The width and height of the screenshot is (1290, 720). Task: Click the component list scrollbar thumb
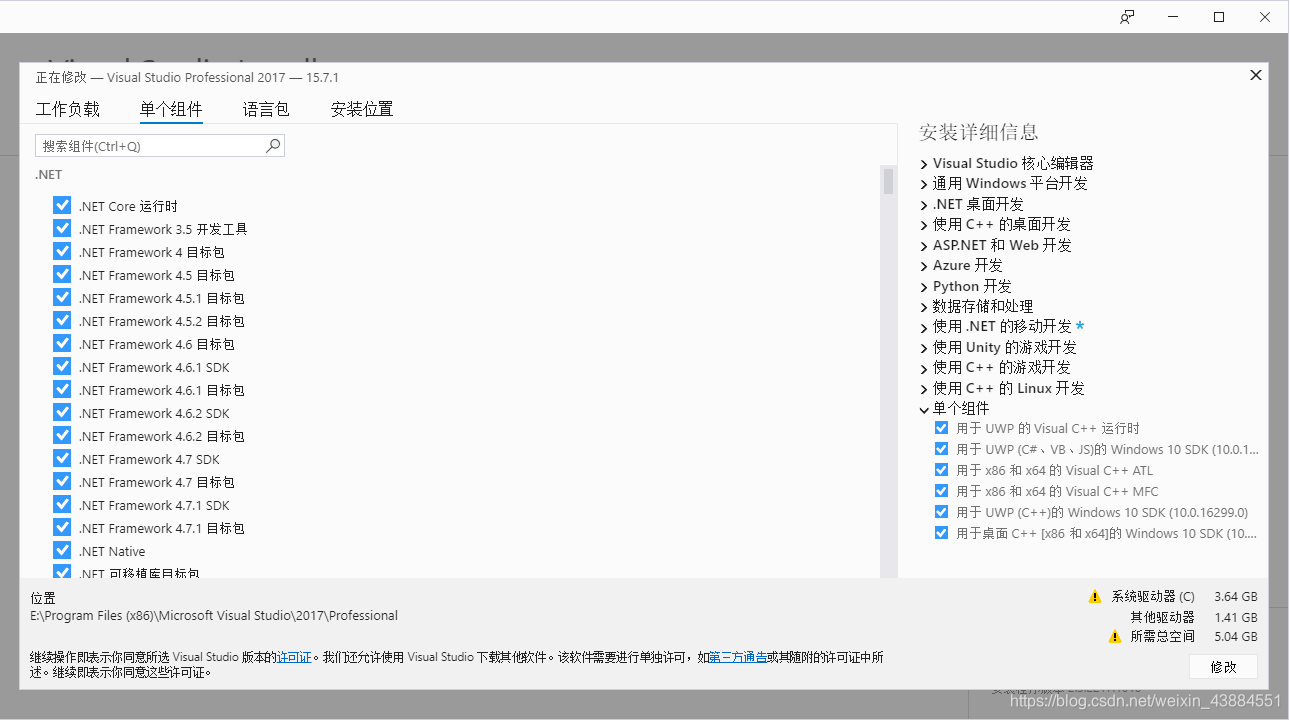[x=888, y=181]
